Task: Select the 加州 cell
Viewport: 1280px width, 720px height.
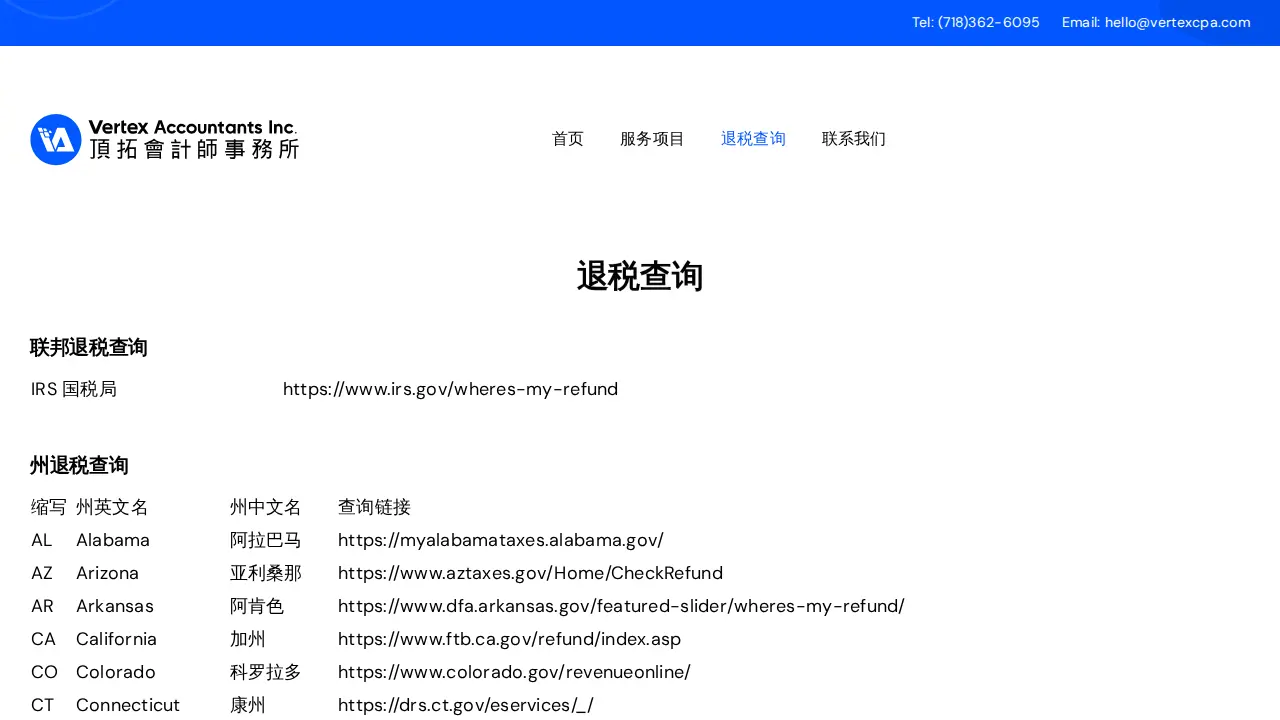Action: [248, 639]
